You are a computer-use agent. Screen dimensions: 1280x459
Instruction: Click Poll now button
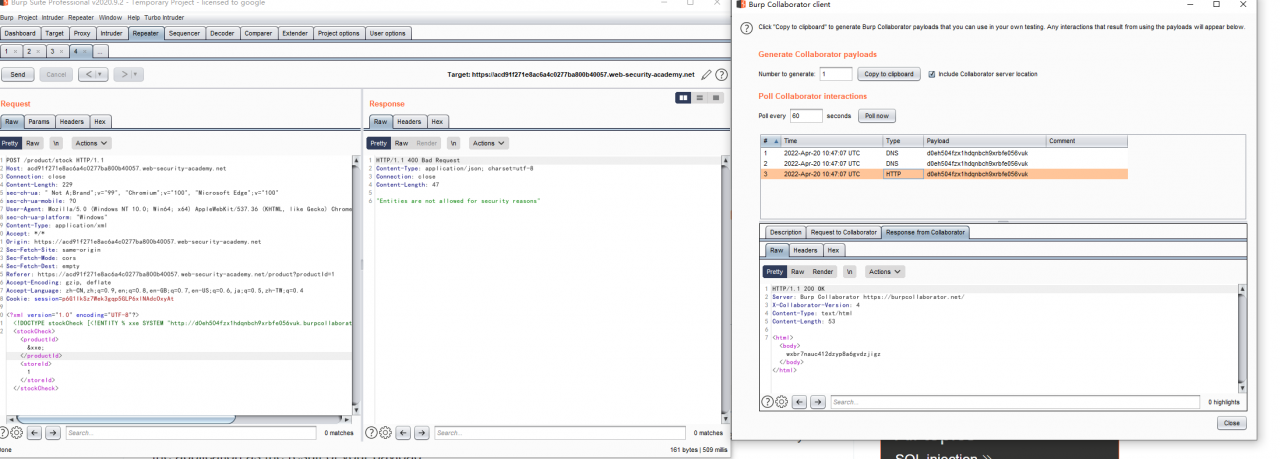876,116
